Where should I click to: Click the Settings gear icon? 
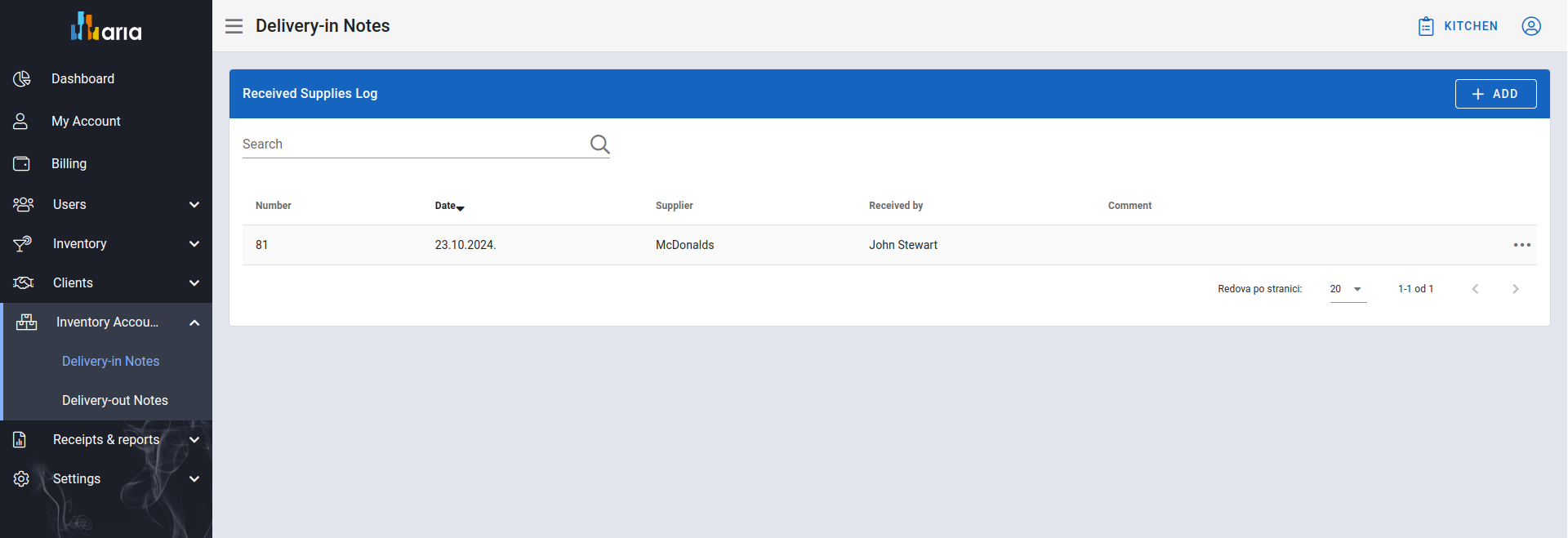21,478
